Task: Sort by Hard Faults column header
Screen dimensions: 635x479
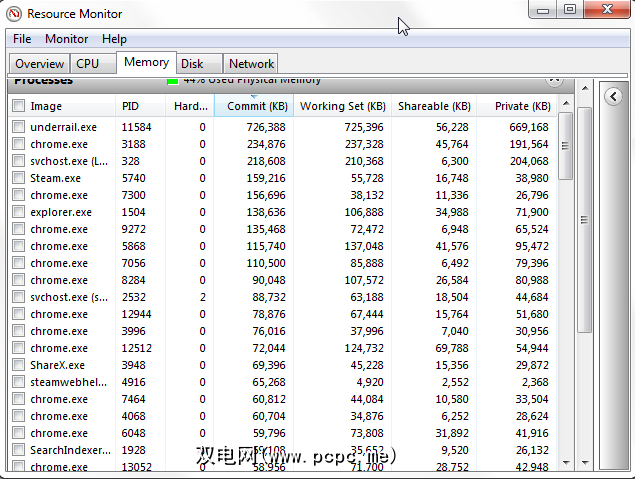Action: coord(190,106)
